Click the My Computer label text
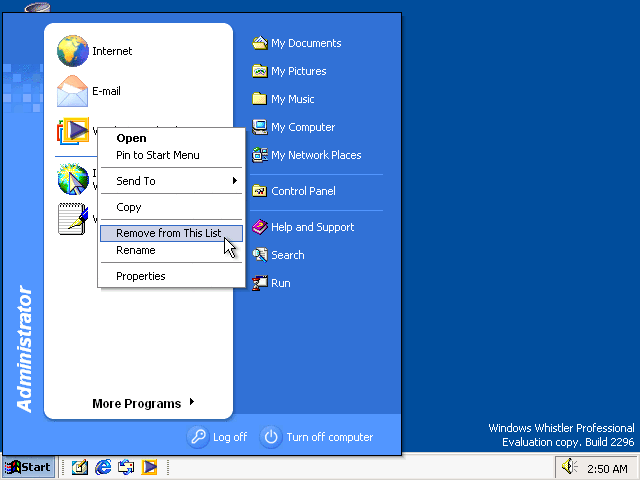Screen dimensions: 640x480 pyautogui.click(x=303, y=127)
